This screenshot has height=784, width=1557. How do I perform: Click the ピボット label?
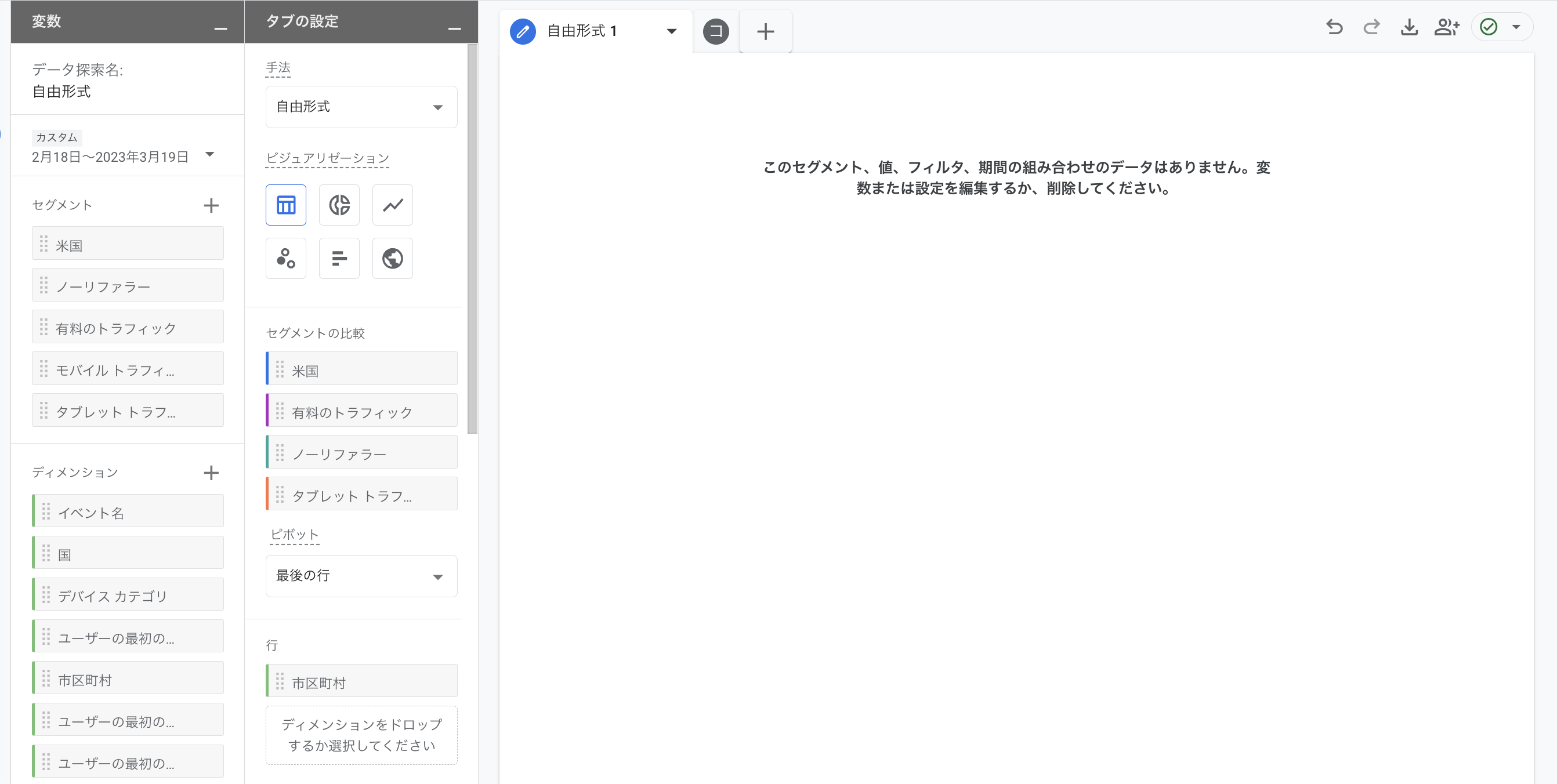pos(294,535)
